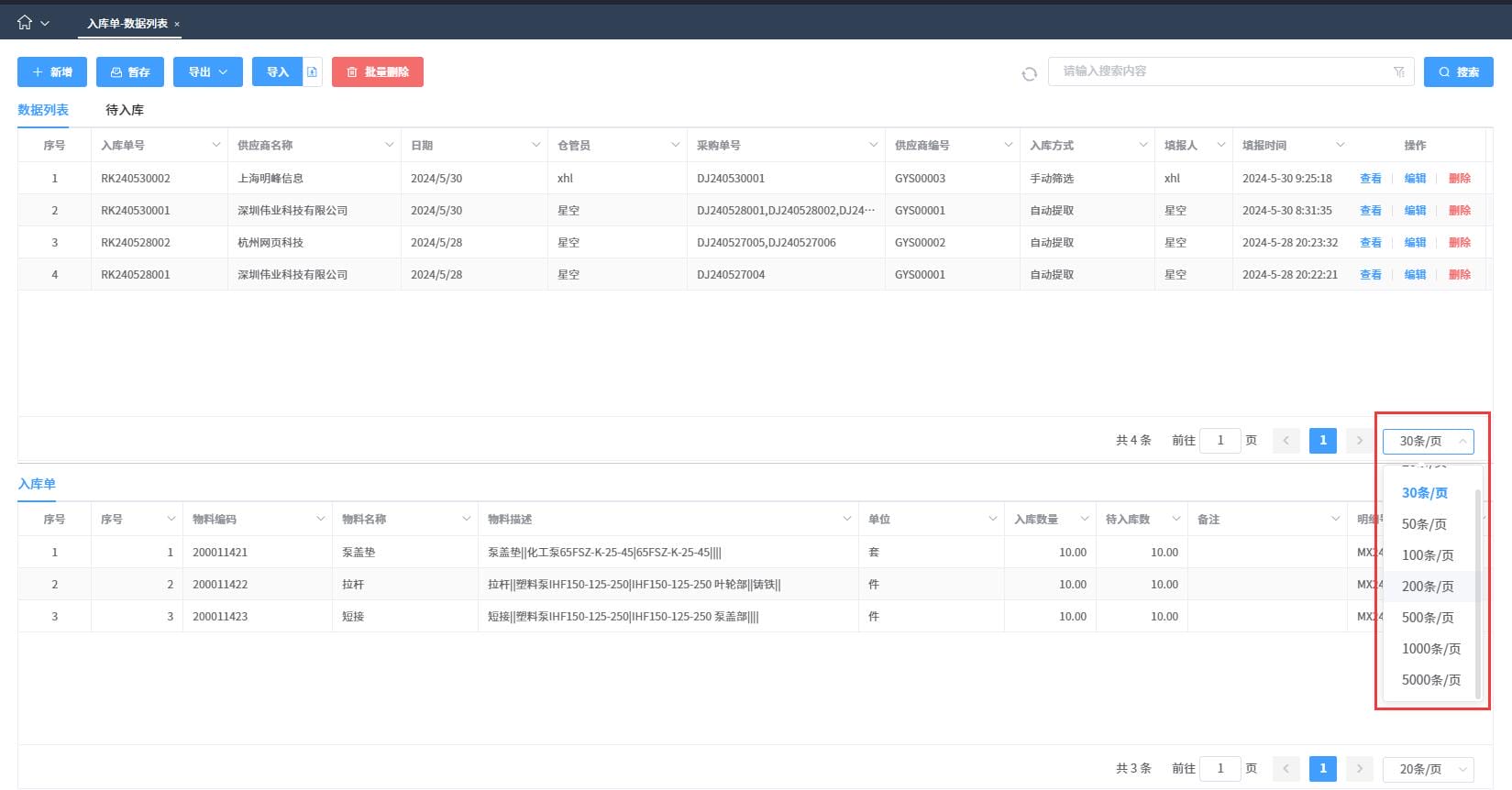
Task: Click the template file icon beside 导入
Action: point(313,72)
